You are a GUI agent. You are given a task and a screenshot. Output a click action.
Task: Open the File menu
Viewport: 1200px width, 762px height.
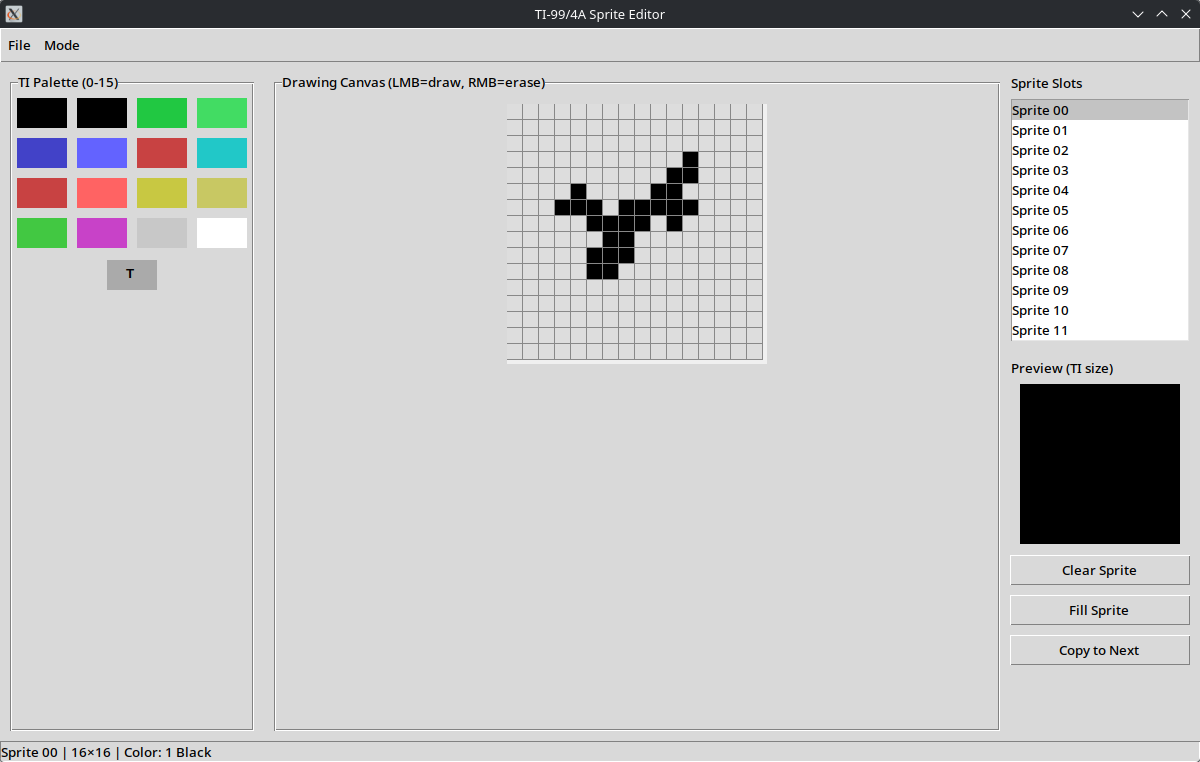19,45
